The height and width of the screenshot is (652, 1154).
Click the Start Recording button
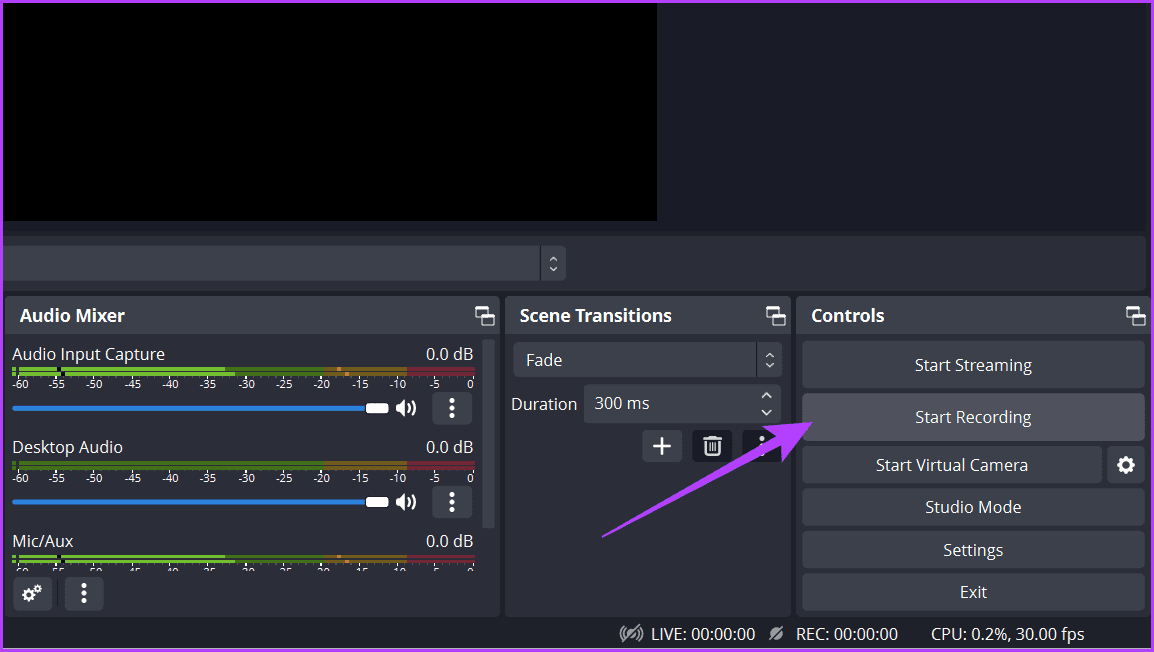point(973,417)
